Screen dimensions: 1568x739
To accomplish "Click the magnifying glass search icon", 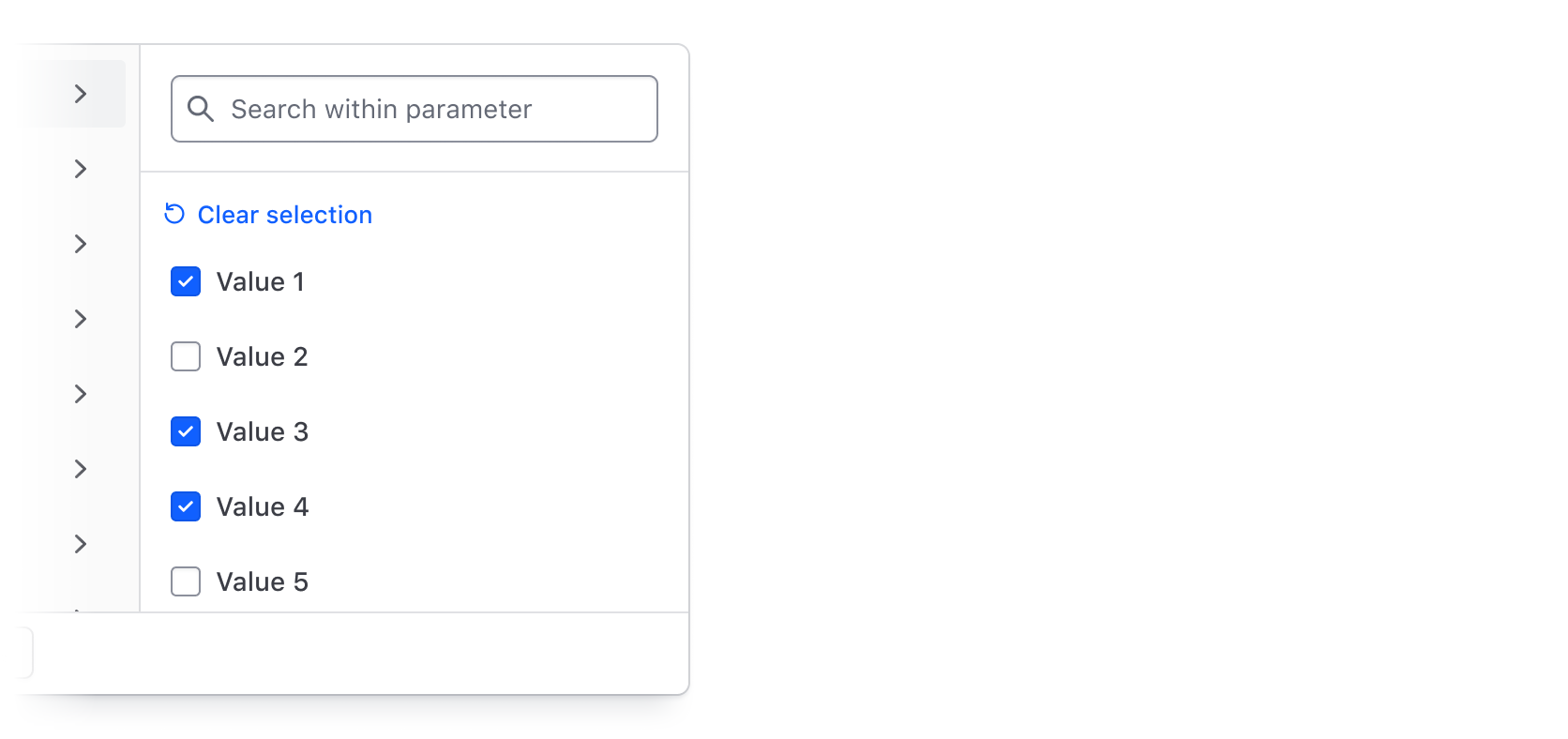I will [x=200, y=109].
